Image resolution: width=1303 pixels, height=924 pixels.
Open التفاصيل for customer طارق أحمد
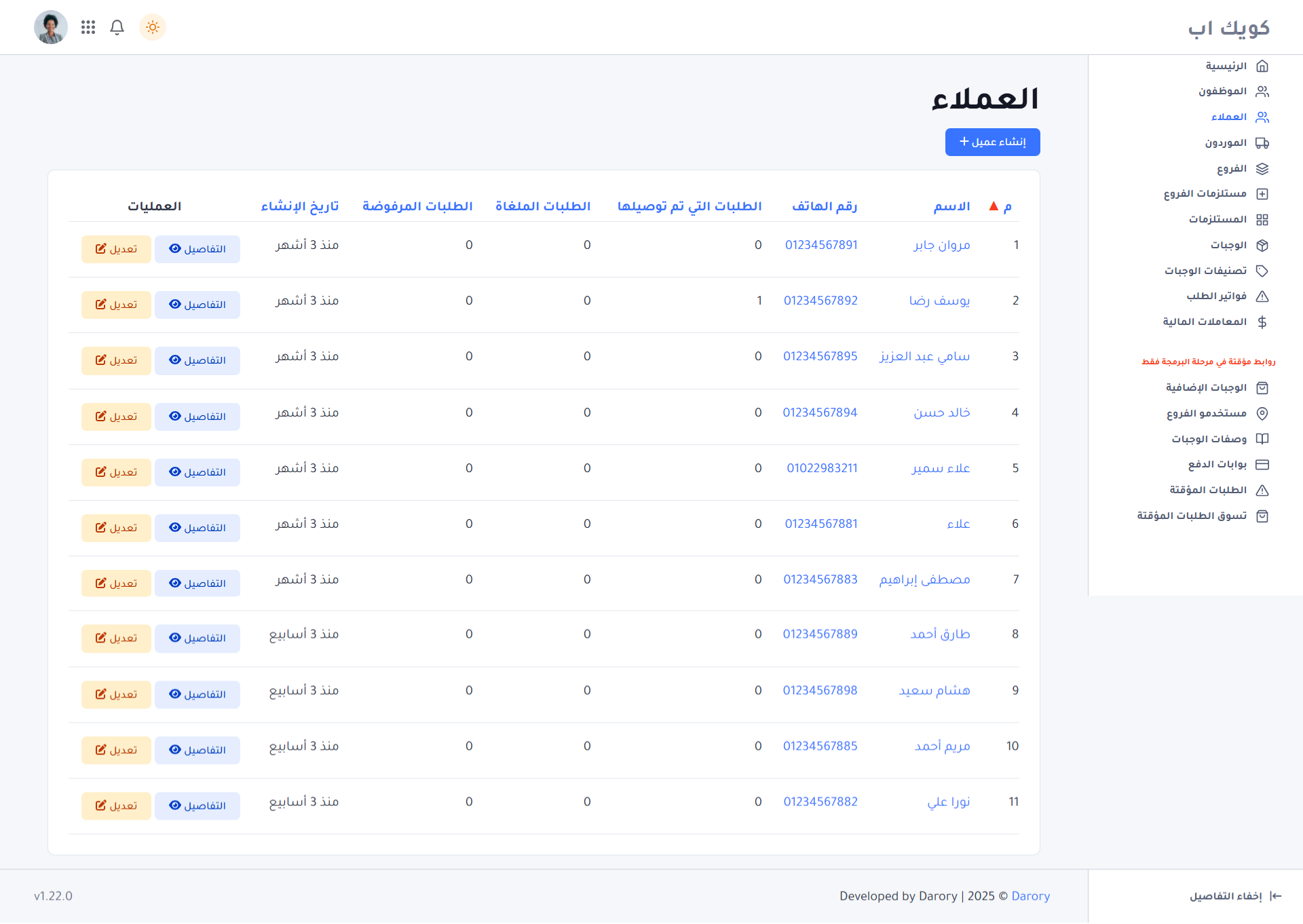[x=197, y=638]
